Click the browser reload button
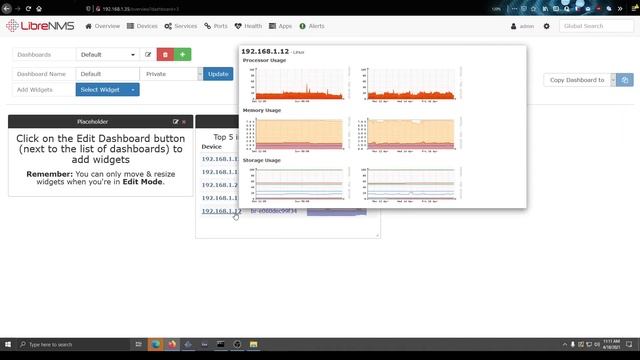Viewport: 640px width, 360px height. tap(28, 8)
